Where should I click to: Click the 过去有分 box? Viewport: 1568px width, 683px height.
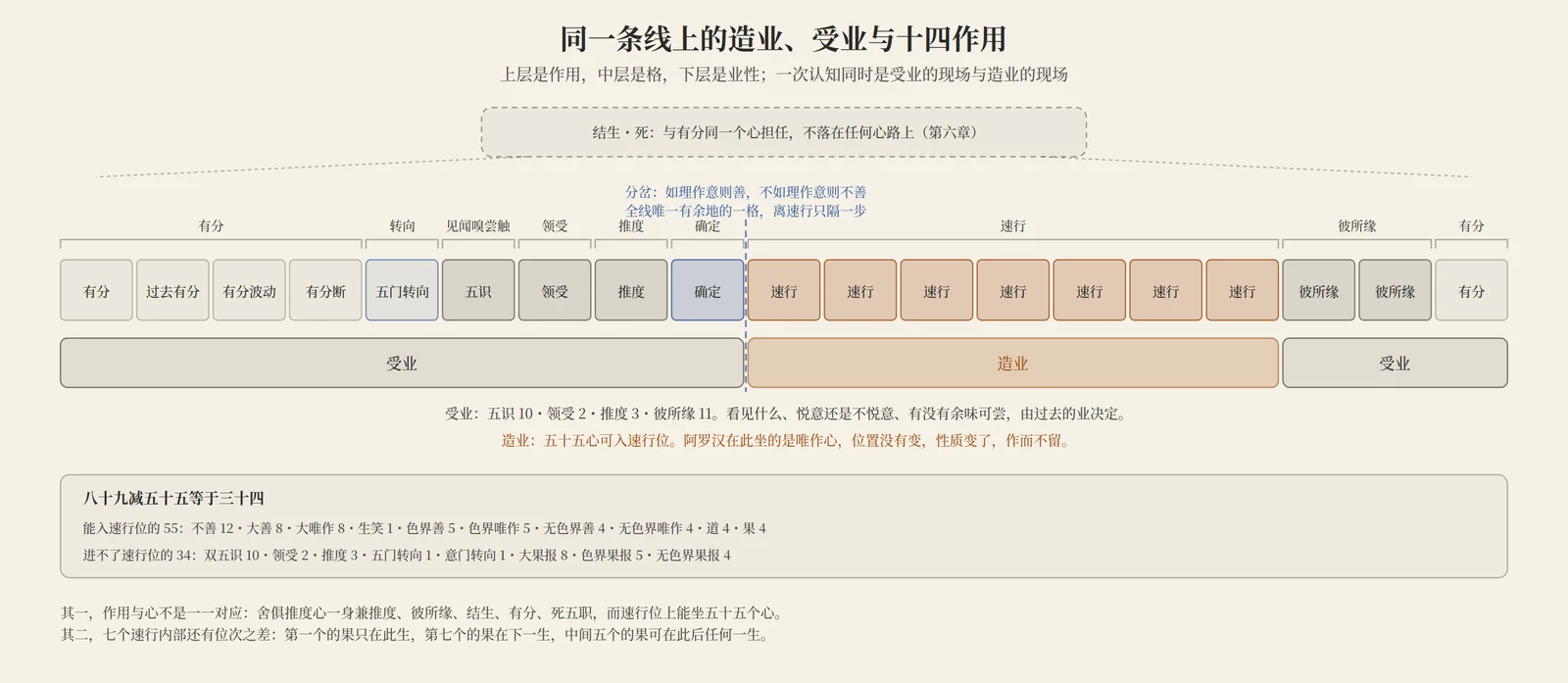(x=172, y=290)
